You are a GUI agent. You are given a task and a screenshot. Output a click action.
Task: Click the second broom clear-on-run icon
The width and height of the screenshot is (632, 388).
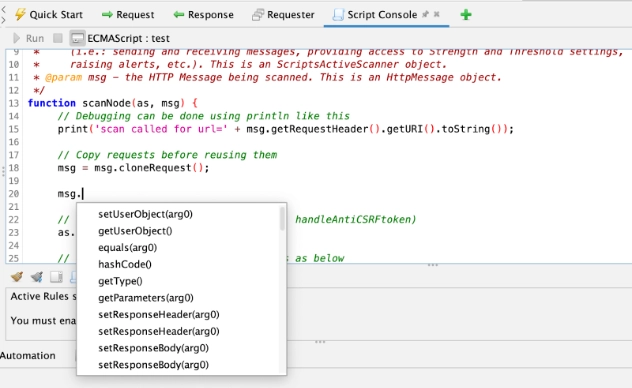[x=36, y=277]
